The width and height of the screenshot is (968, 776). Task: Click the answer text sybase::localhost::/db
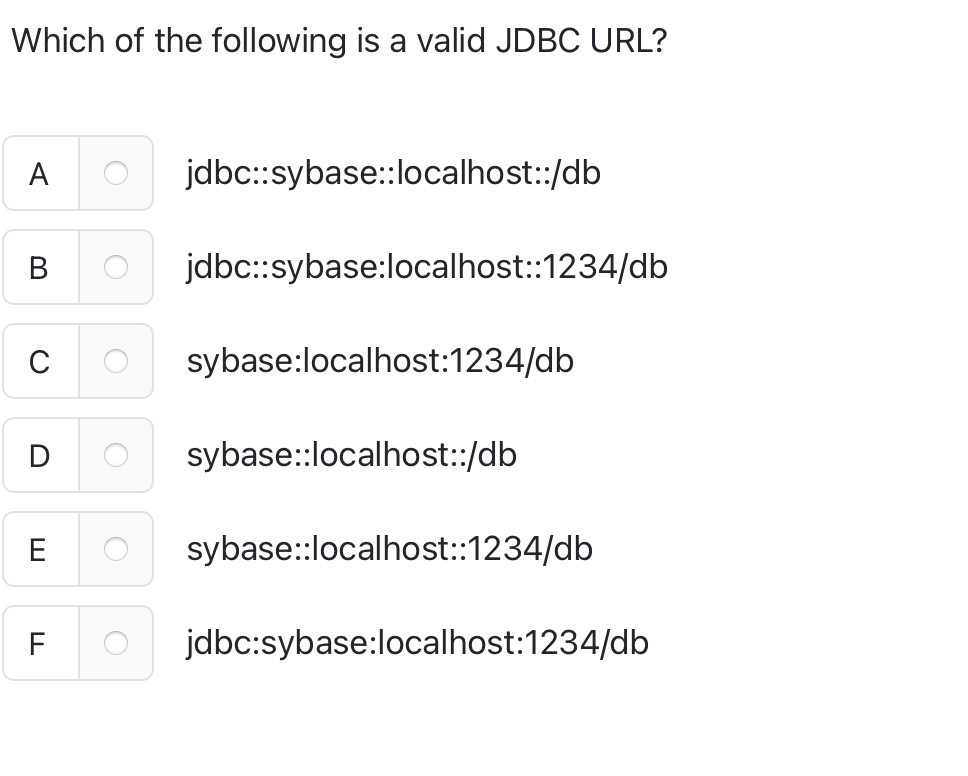[x=351, y=455]
